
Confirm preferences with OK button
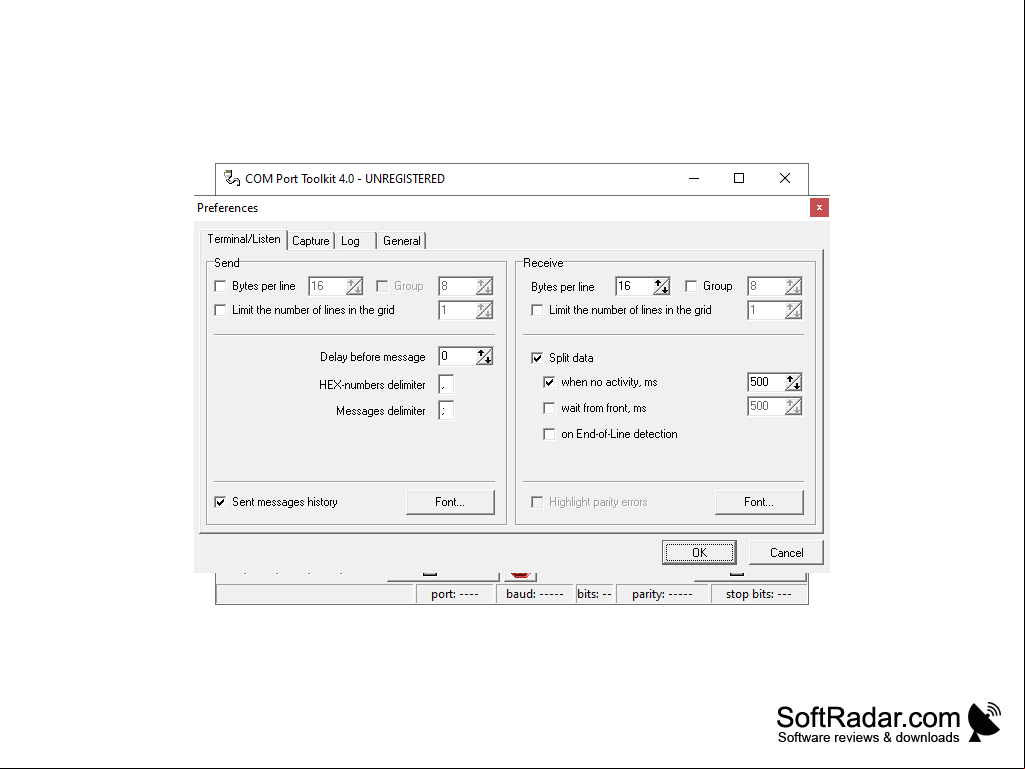pyautogui.click(x=699, y=553)
